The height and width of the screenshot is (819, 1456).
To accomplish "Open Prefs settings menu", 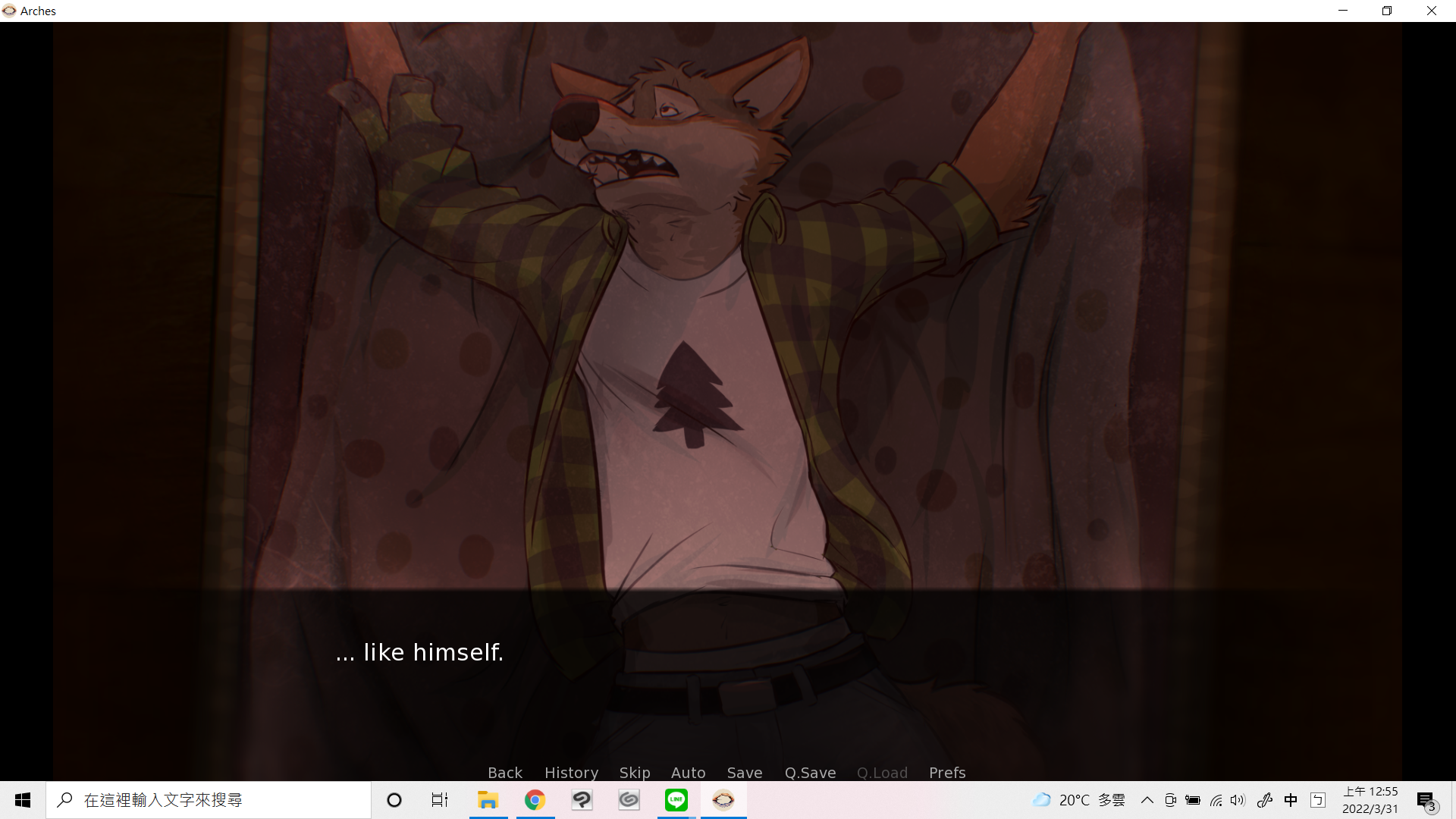I will 947,772.
